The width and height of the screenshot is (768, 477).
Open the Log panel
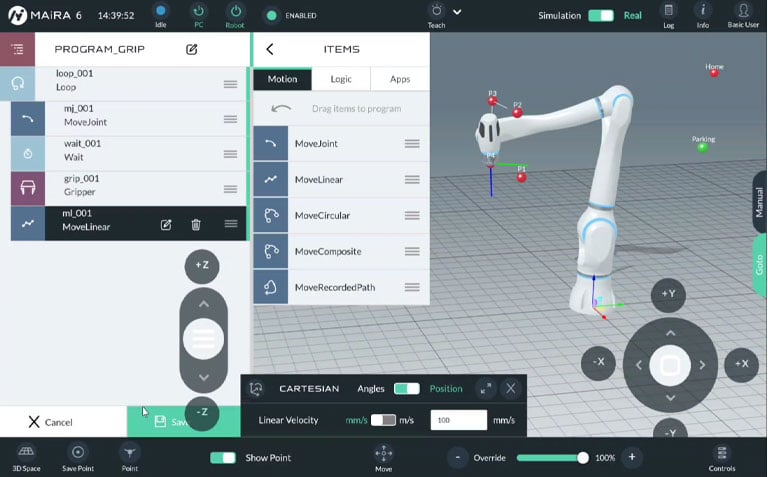[669, 15]
